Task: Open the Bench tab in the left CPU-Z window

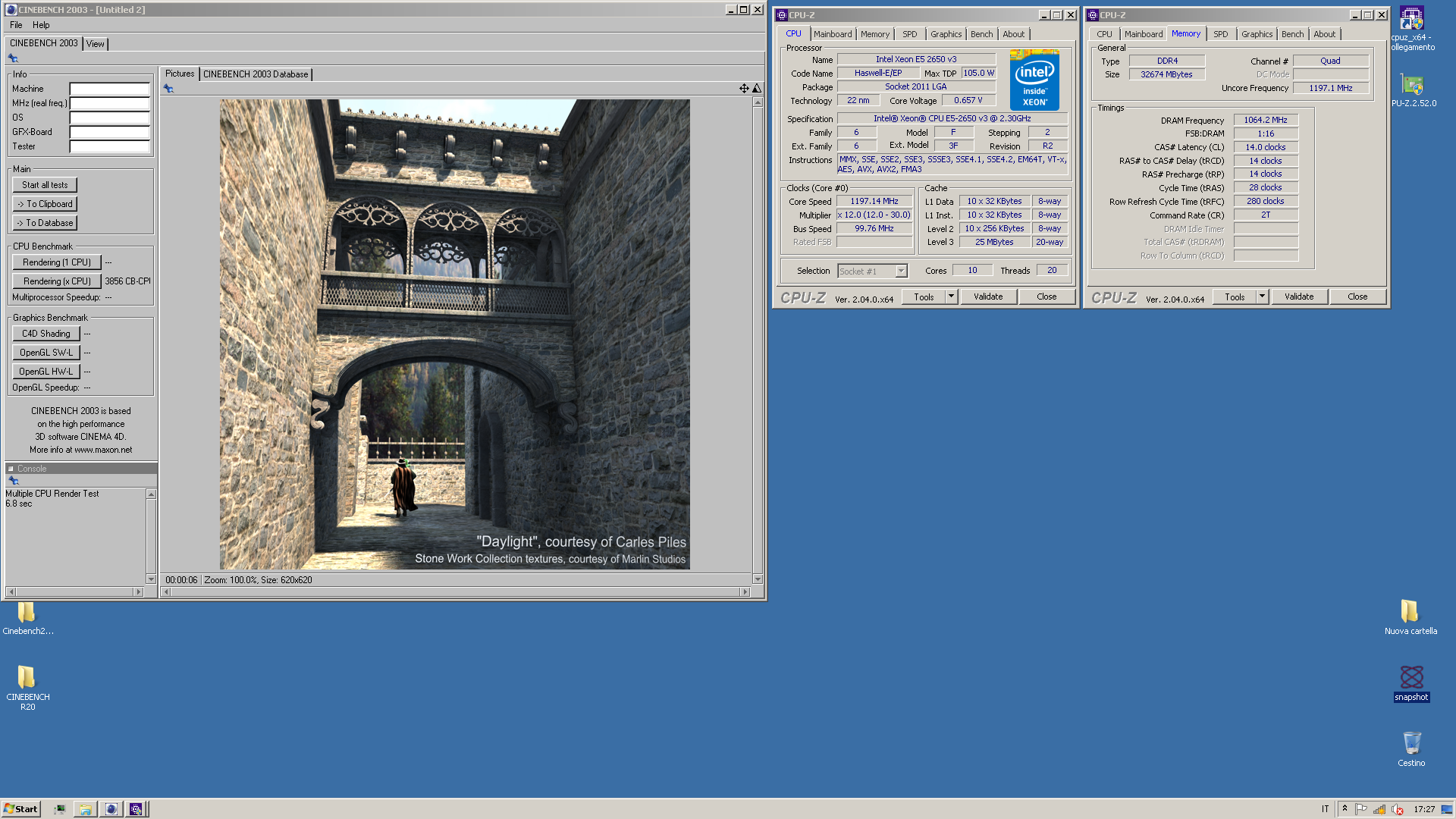Action: [981, 34]
